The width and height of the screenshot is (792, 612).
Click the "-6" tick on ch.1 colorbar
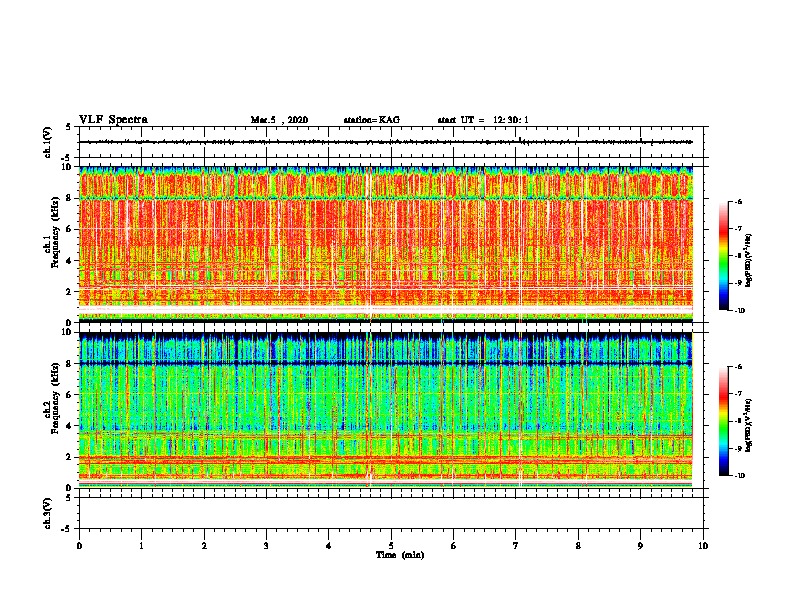(x=738, y=202)
